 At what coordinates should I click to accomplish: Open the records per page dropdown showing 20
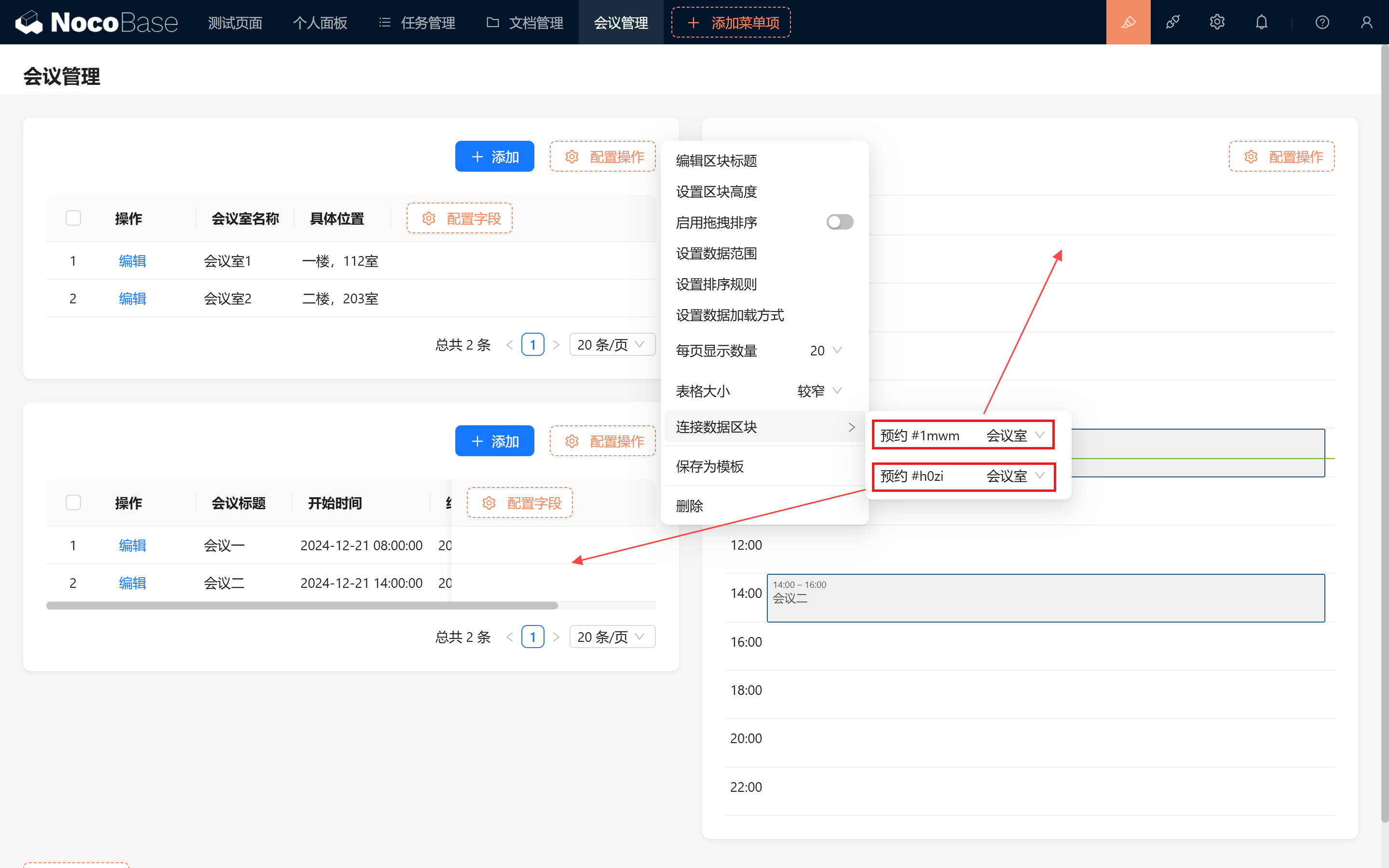coord(825,351)
